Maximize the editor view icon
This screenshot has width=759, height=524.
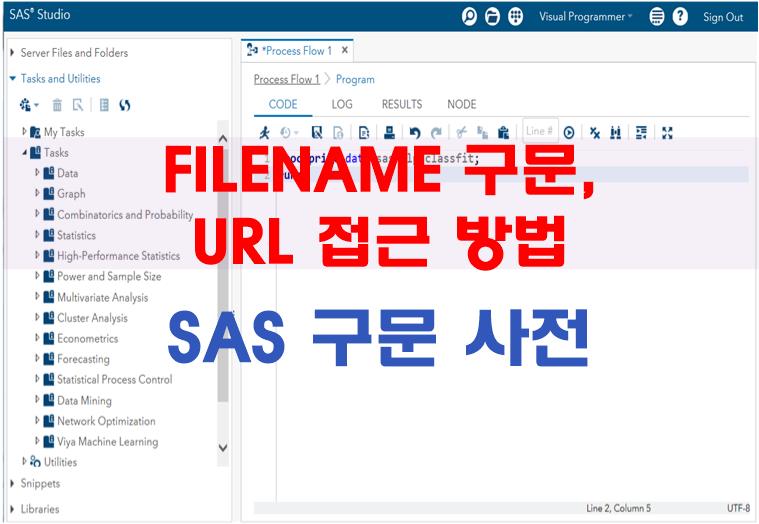click(x=668, y=132)
